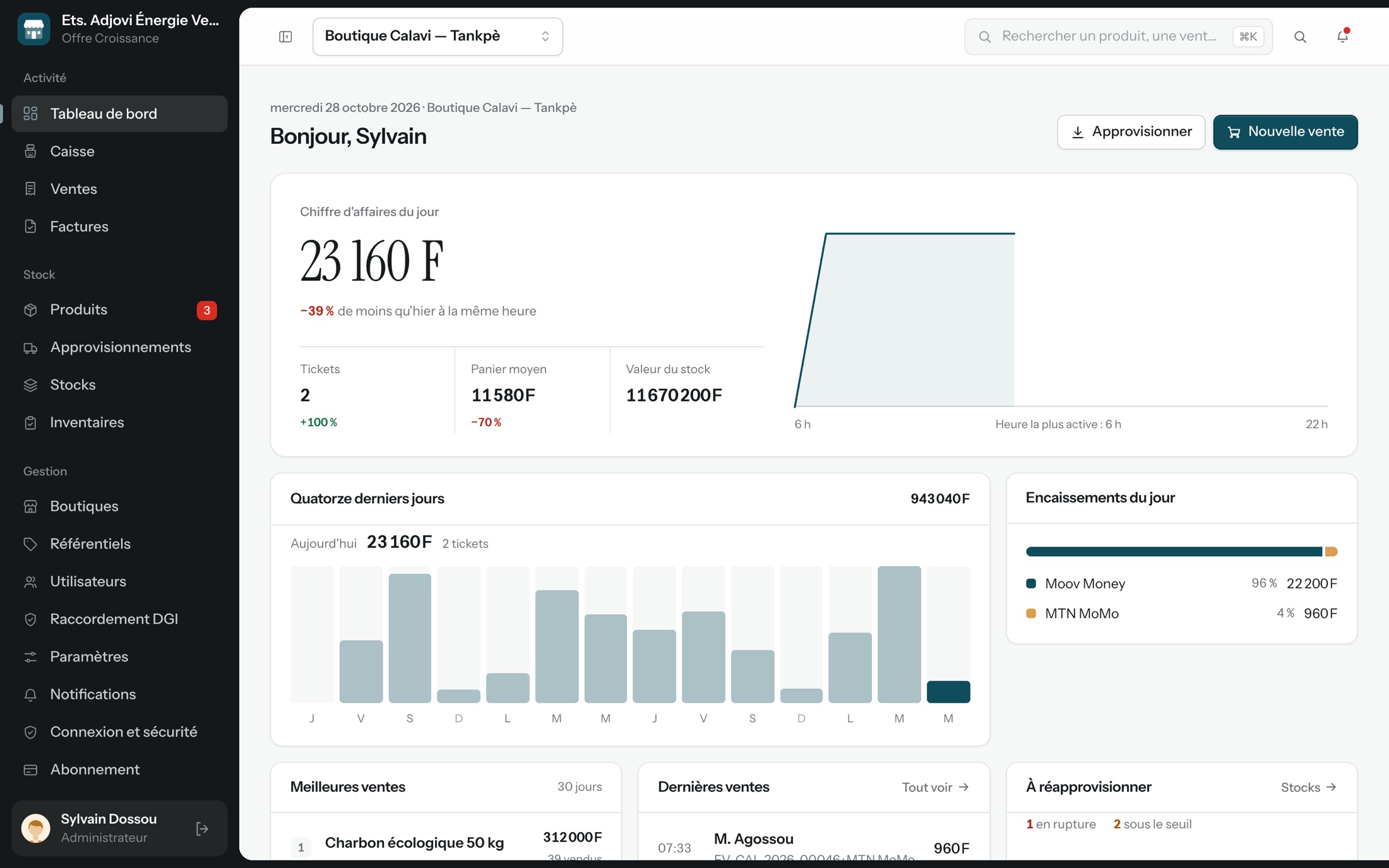1389x868 pixels.
Task: Click the 2 sous le seuil indicator
Action: point(1152,824)
